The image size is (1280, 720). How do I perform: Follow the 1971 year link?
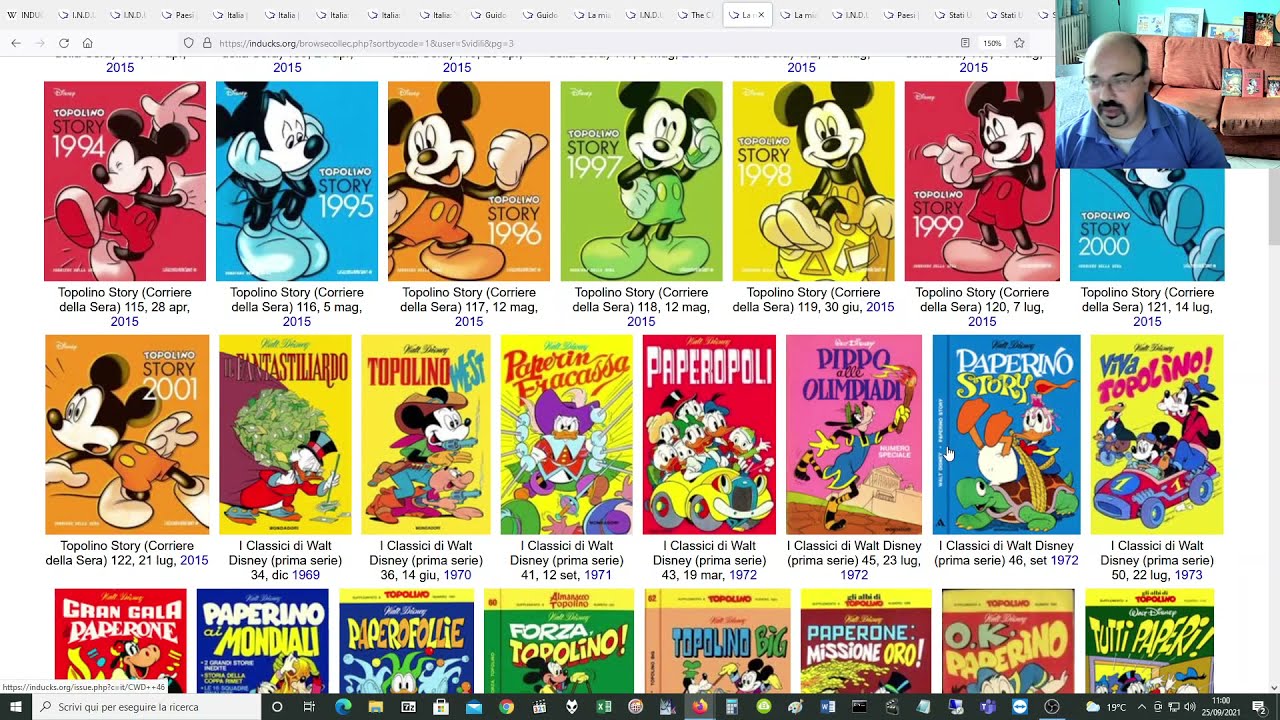[598, 575]
